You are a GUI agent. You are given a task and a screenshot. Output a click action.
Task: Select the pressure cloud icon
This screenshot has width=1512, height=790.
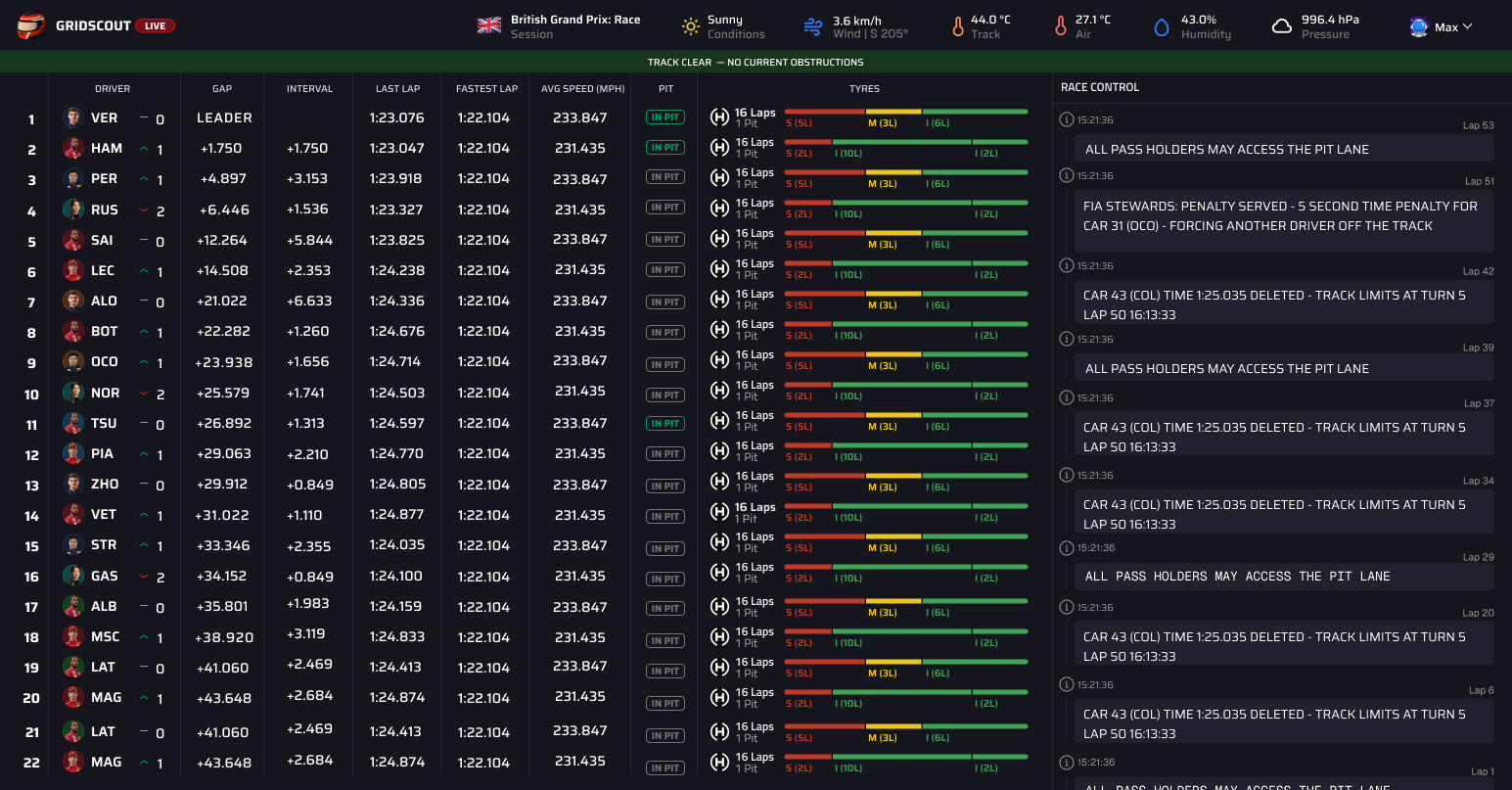(x=1280, y=25)
